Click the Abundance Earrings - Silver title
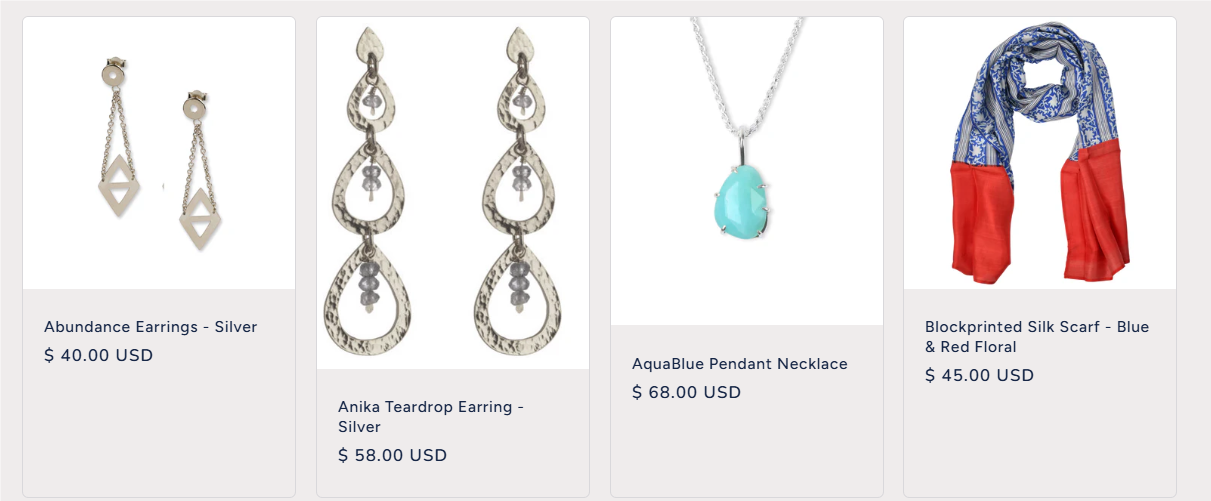This screenshot has width=1211, height=501. (x=151, y=327)
